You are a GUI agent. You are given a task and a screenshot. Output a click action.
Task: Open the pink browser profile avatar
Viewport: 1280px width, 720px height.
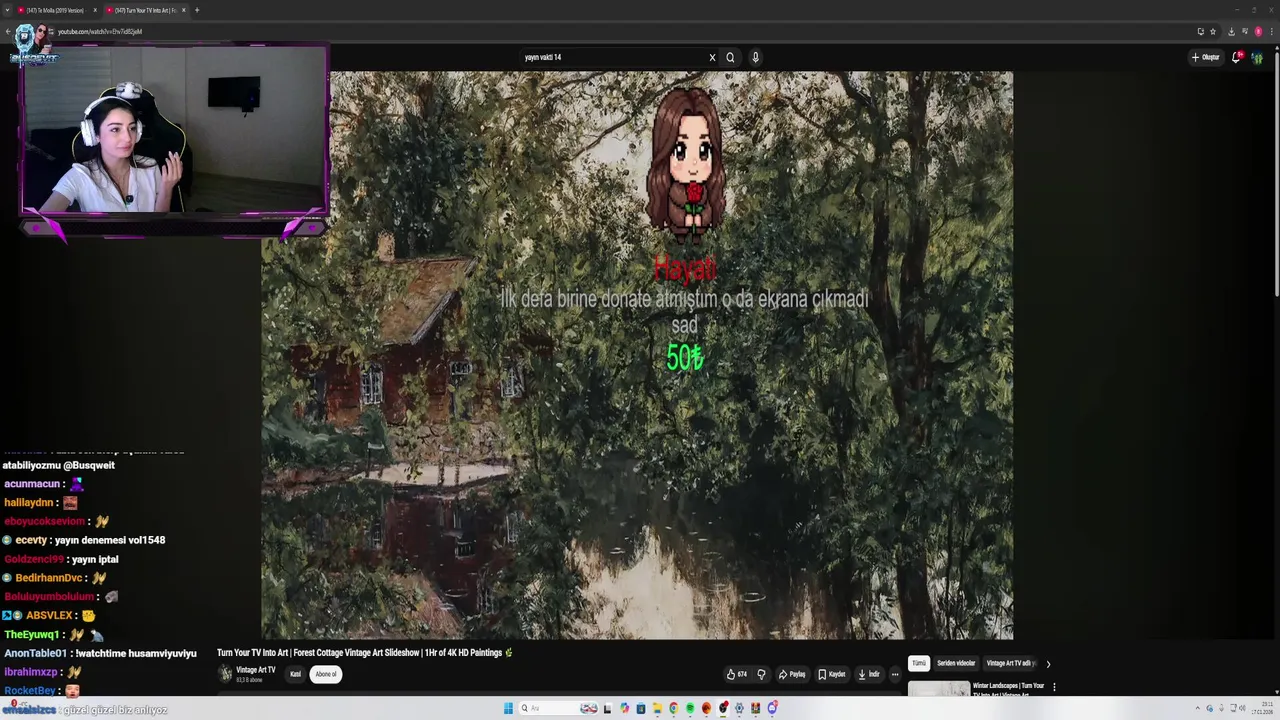(x=1258, y=31)
